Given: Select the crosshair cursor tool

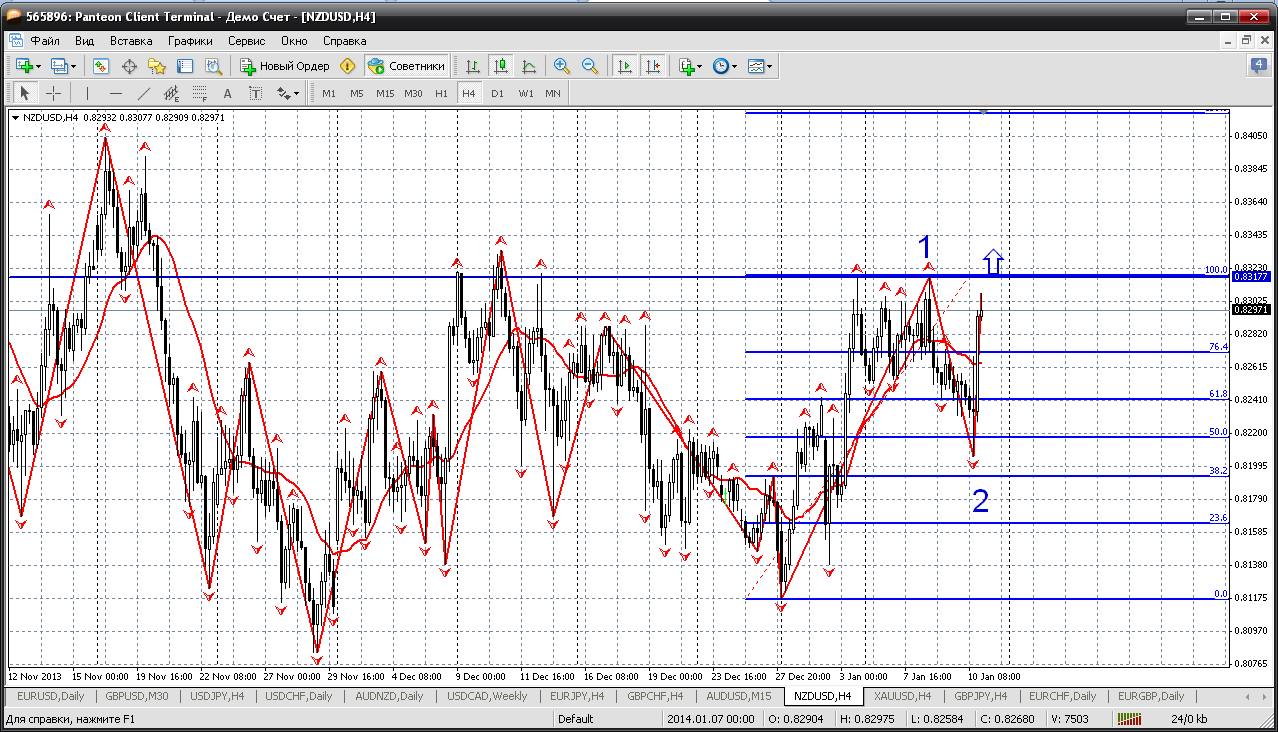Looking at the screenshot, I should pyautogui.click(x=54, y=93).
